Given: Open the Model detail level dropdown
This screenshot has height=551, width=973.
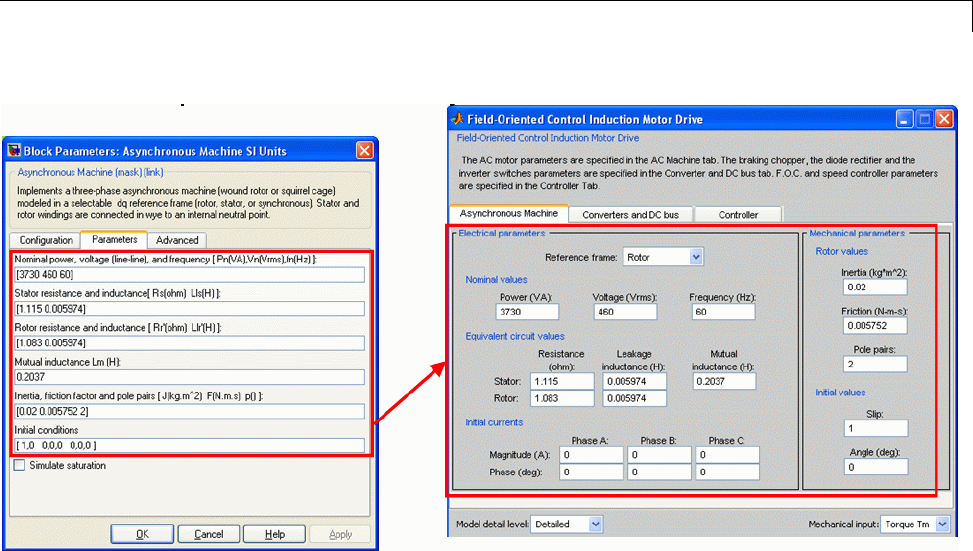Looking at the screenshot, I should pyautogui.click(x=595, y=524).
